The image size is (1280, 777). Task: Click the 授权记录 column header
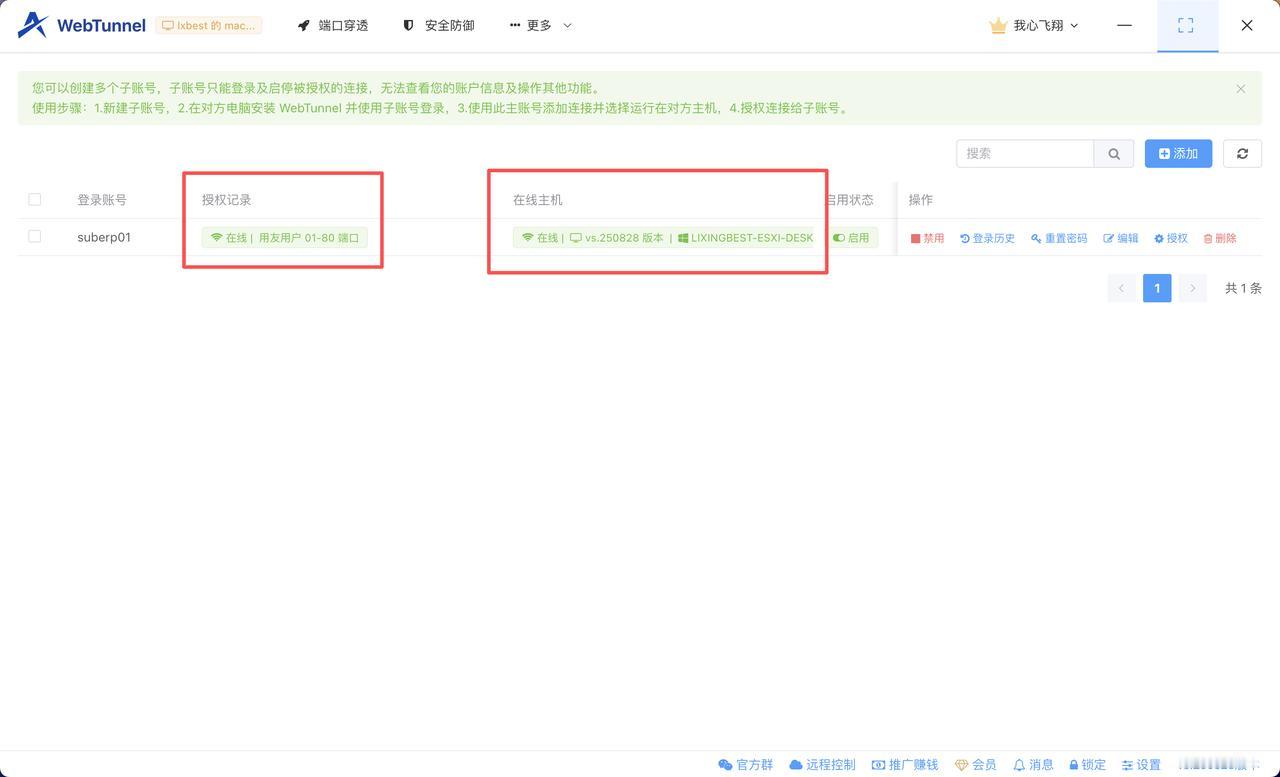pyautogui.click(x=227, y=200)
